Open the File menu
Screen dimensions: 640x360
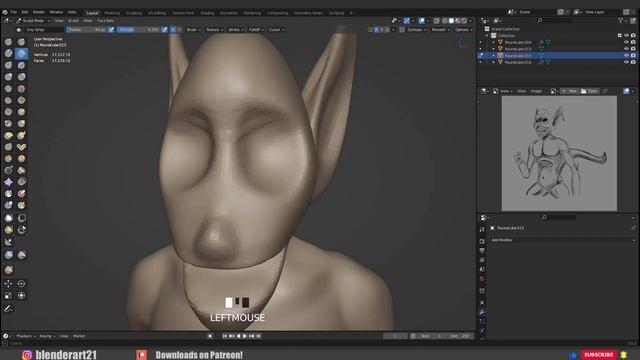click(14, 12)
